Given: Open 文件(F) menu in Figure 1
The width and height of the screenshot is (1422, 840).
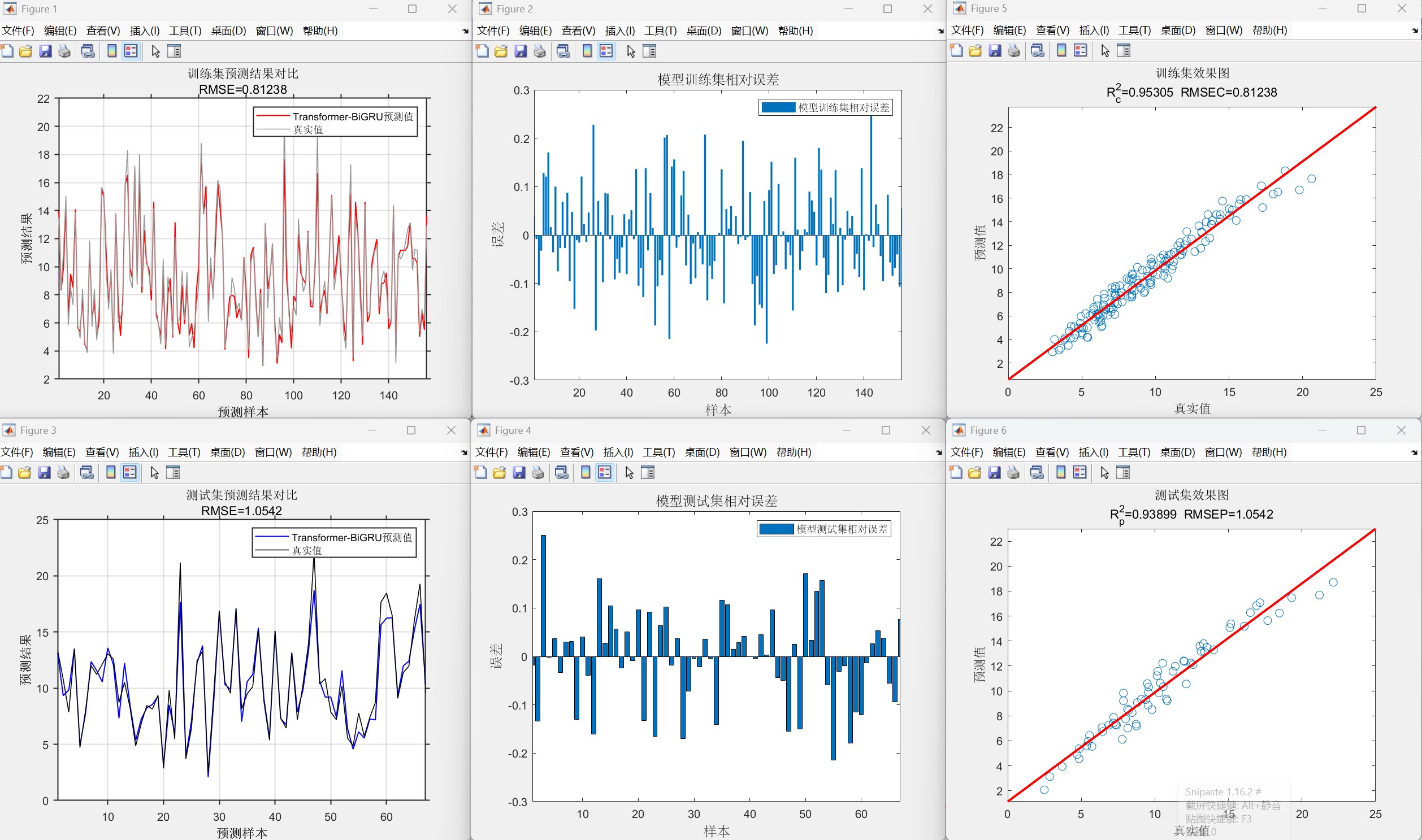Looking at the screenshot, I should point(18,31).
